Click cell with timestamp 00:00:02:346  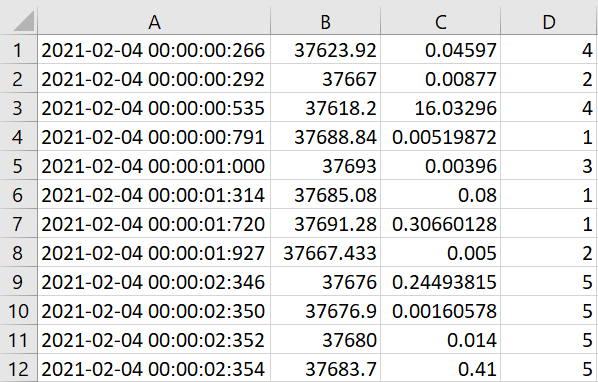(154, 281)
